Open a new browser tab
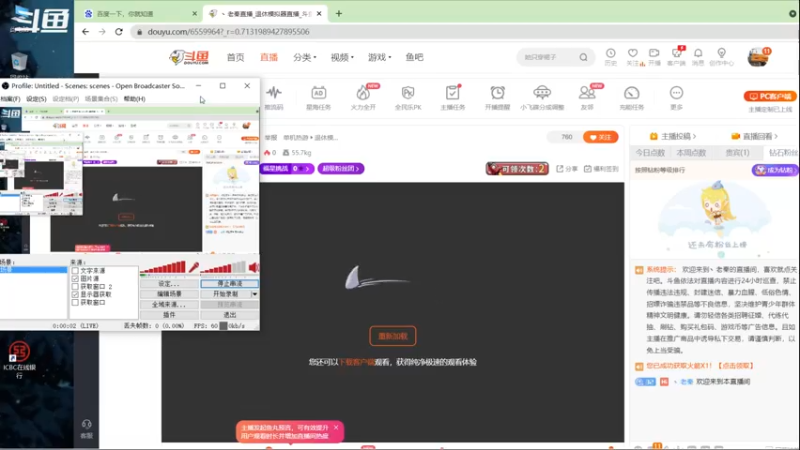800x450 pixels. 339,14
